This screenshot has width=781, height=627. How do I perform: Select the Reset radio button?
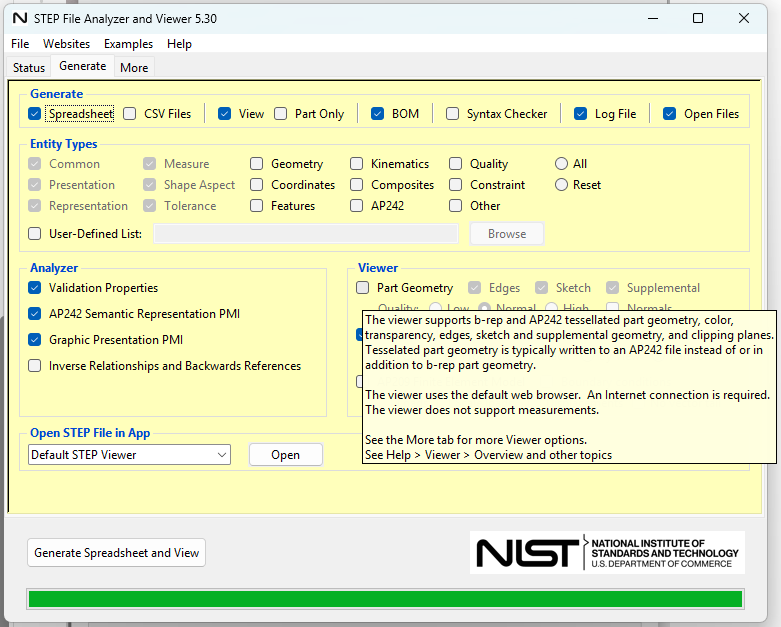point(561,185)
